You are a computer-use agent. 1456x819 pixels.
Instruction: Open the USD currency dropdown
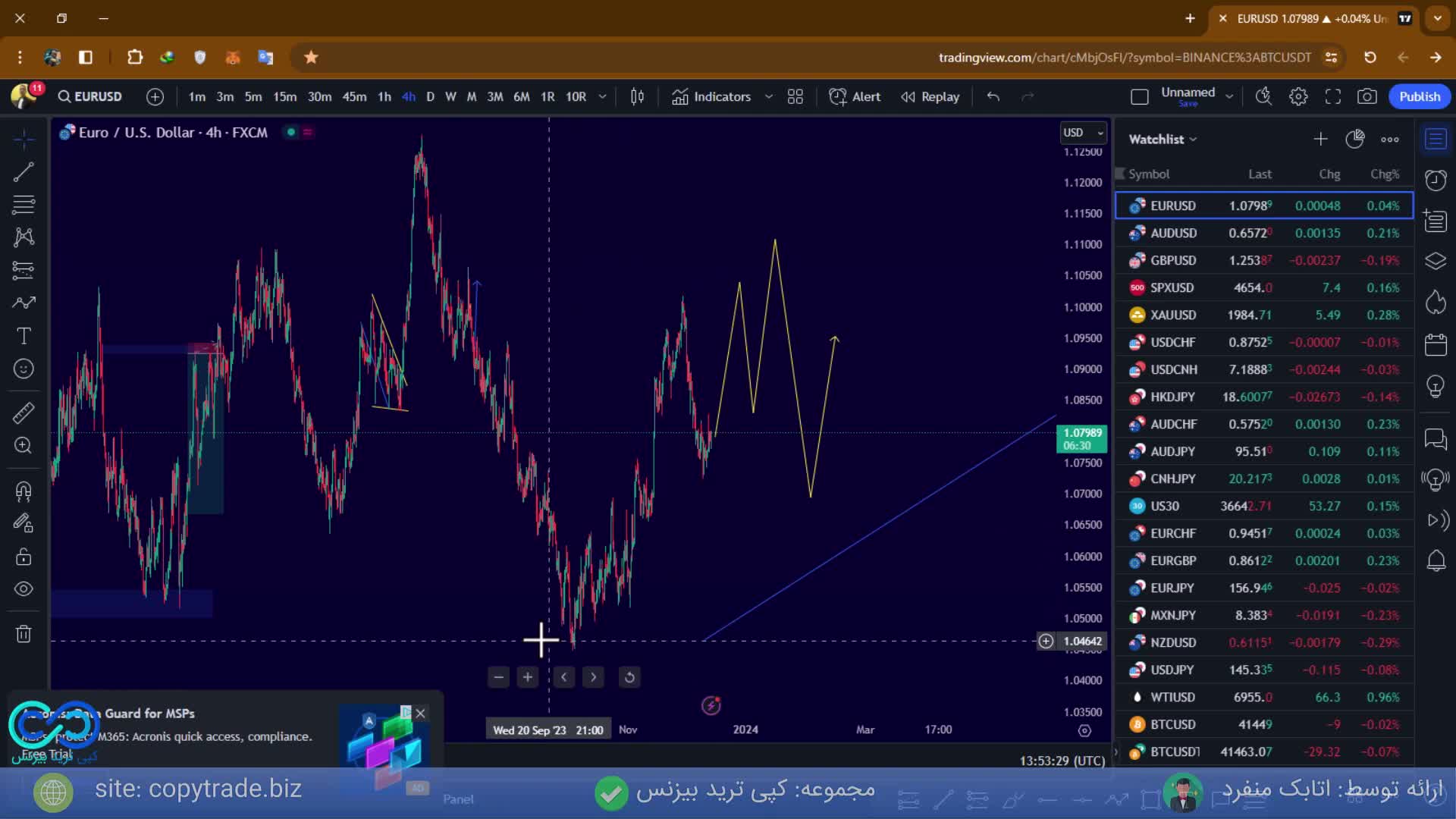pyautogui.click(x=1083, y=133)
